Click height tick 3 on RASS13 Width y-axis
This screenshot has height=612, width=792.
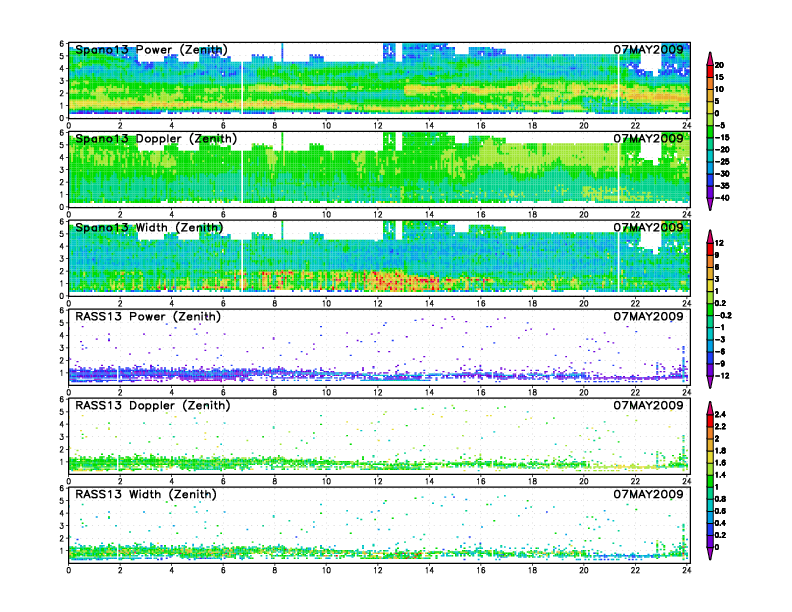point(62,526)
